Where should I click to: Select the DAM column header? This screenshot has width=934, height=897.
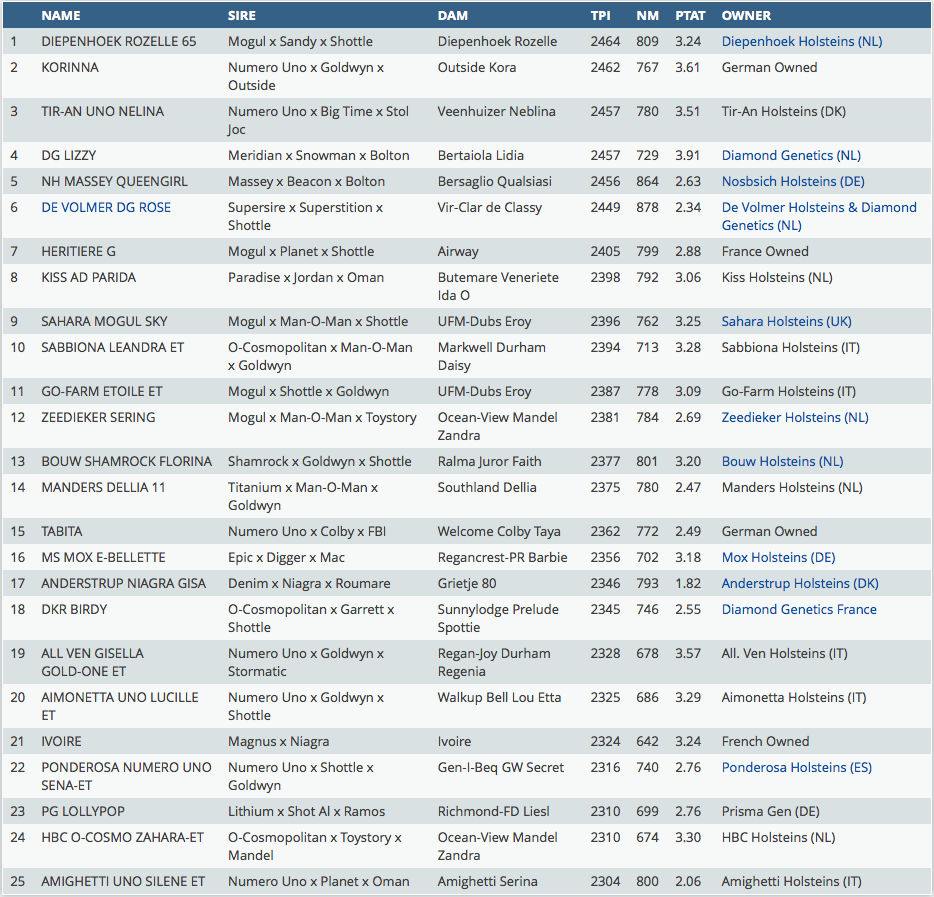[x=452, y=16]
